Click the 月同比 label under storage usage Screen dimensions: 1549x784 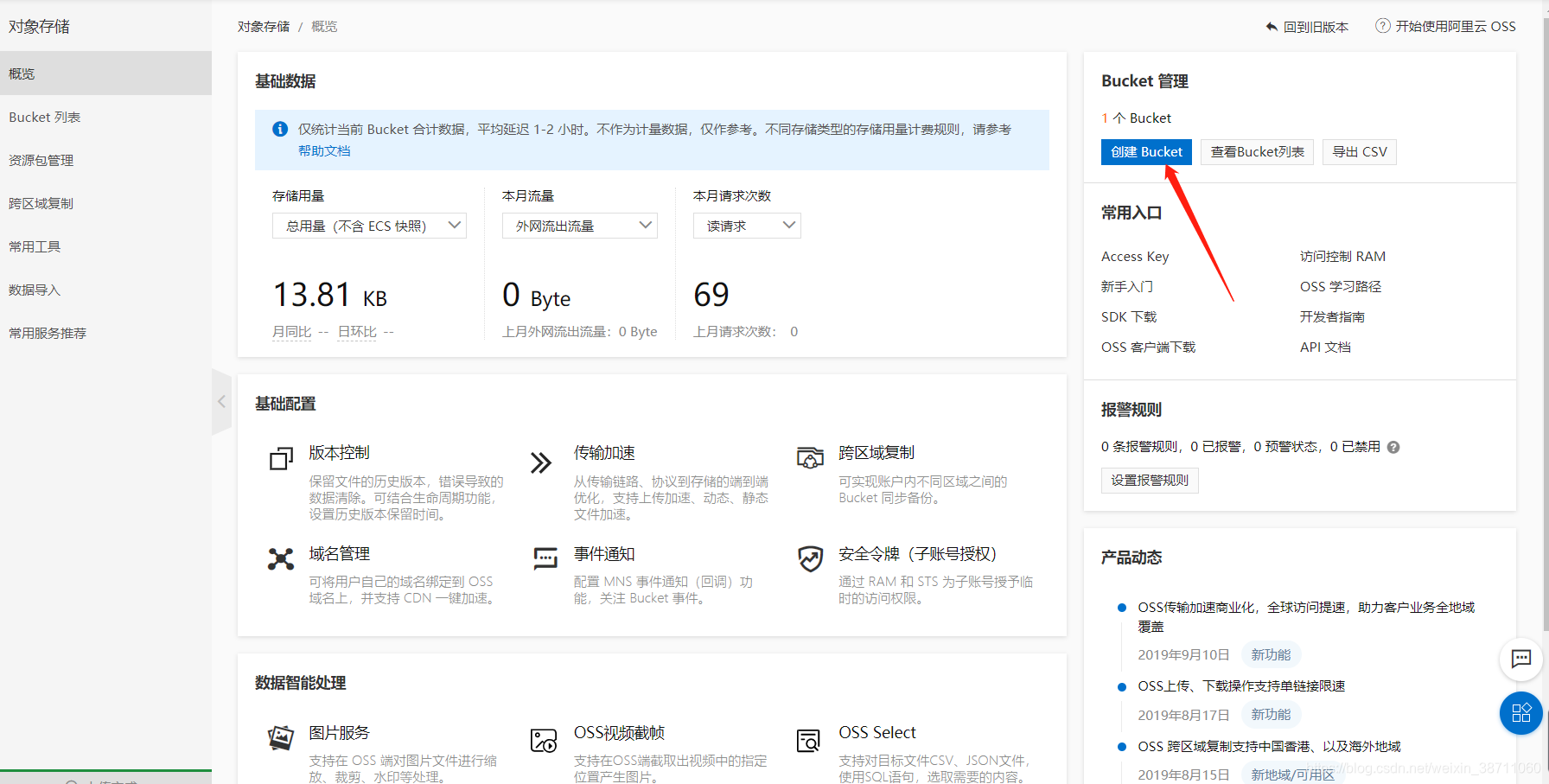click(x=291, y=332)
